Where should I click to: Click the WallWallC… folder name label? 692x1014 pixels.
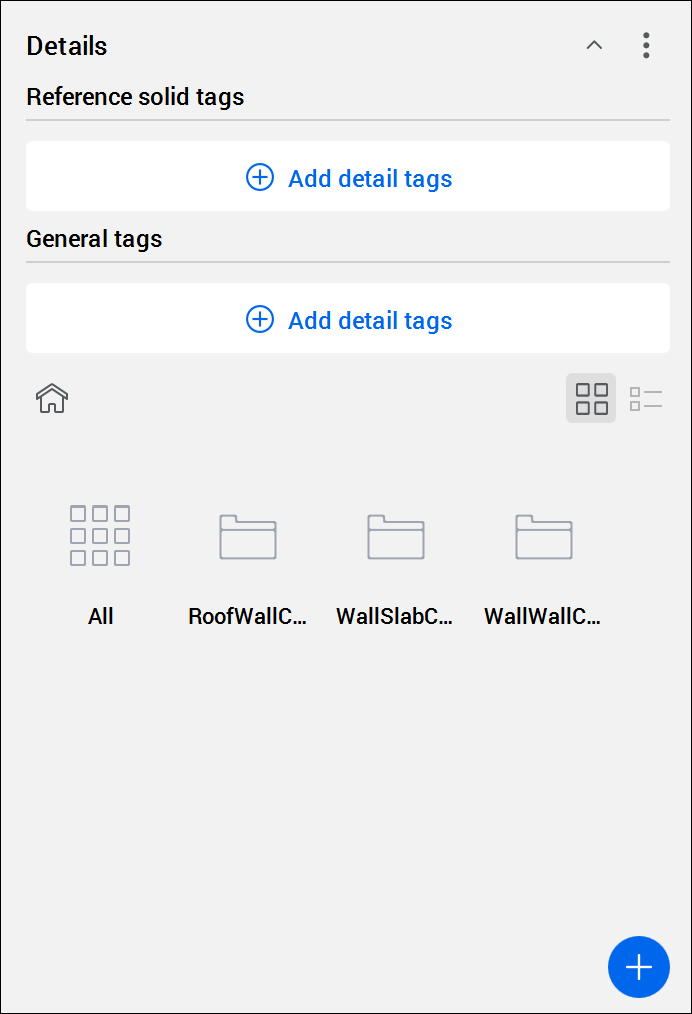coord(543,616)
